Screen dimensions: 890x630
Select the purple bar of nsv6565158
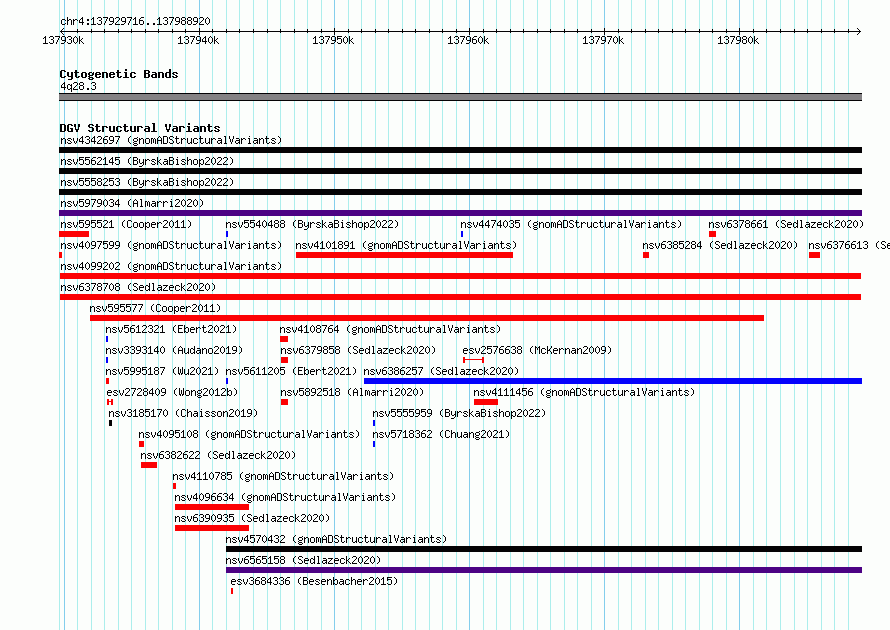coord(544,570)
